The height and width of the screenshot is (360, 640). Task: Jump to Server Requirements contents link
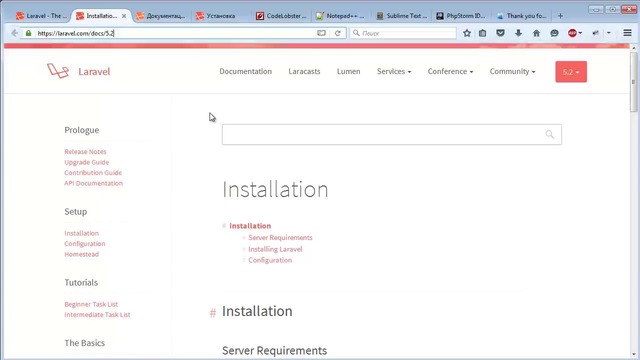point(280,238)
